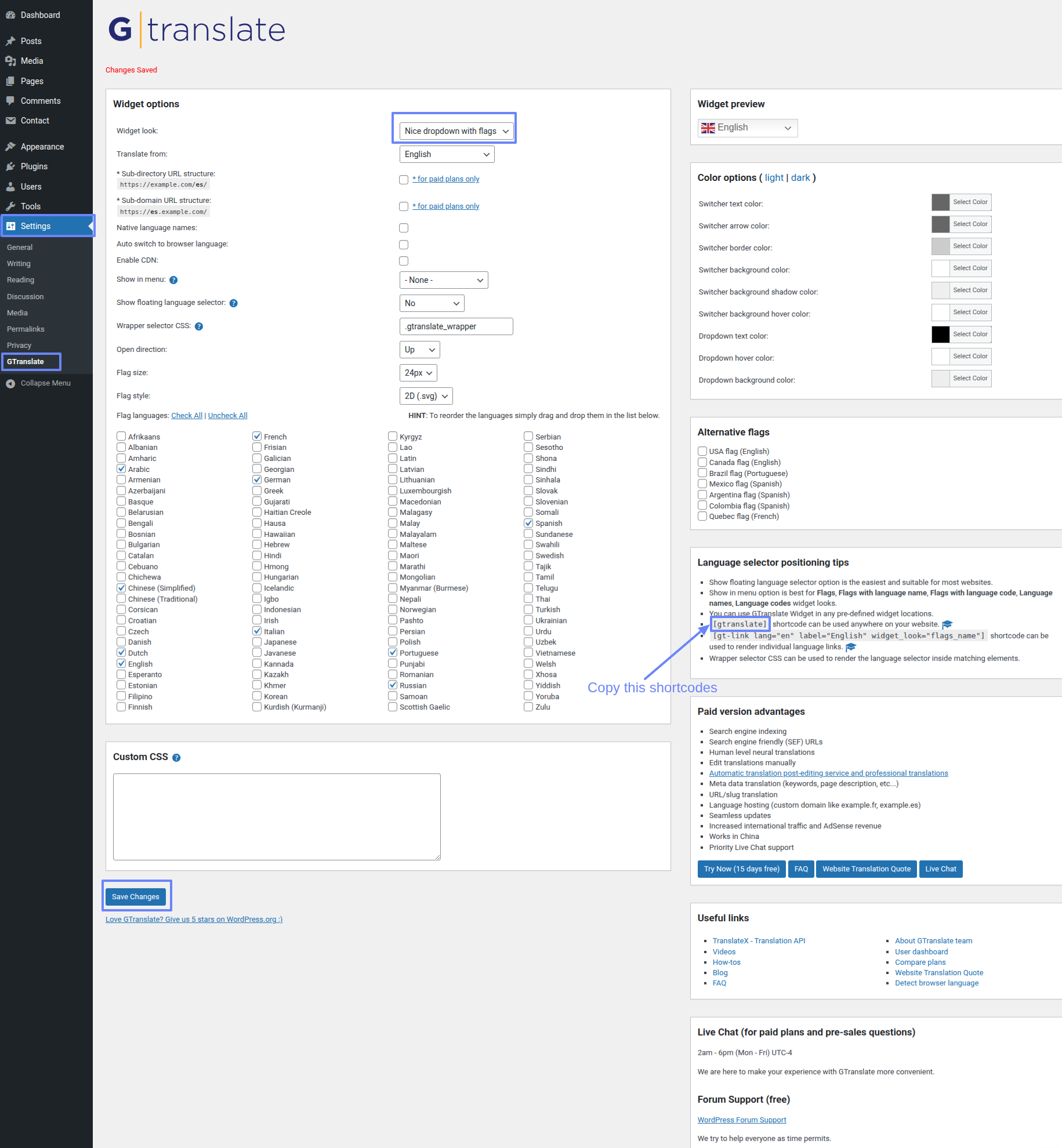Enable the Native language names checkbox
The width and height of the screenshot is (1062, 1148).
(x=404, y=228)
